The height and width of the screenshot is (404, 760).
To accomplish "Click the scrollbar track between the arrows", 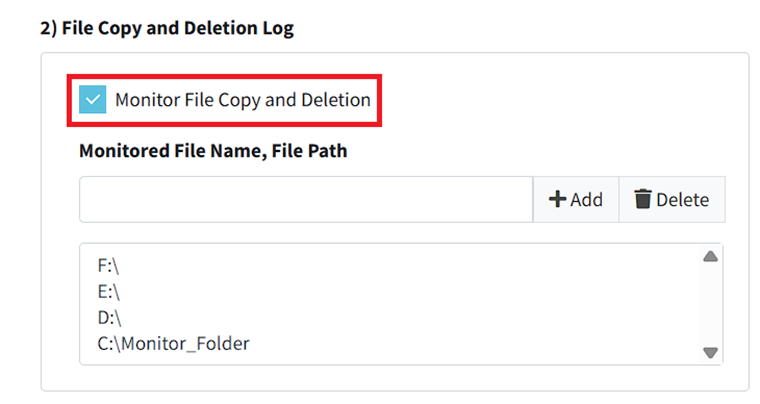I will [x=710, y=304].
